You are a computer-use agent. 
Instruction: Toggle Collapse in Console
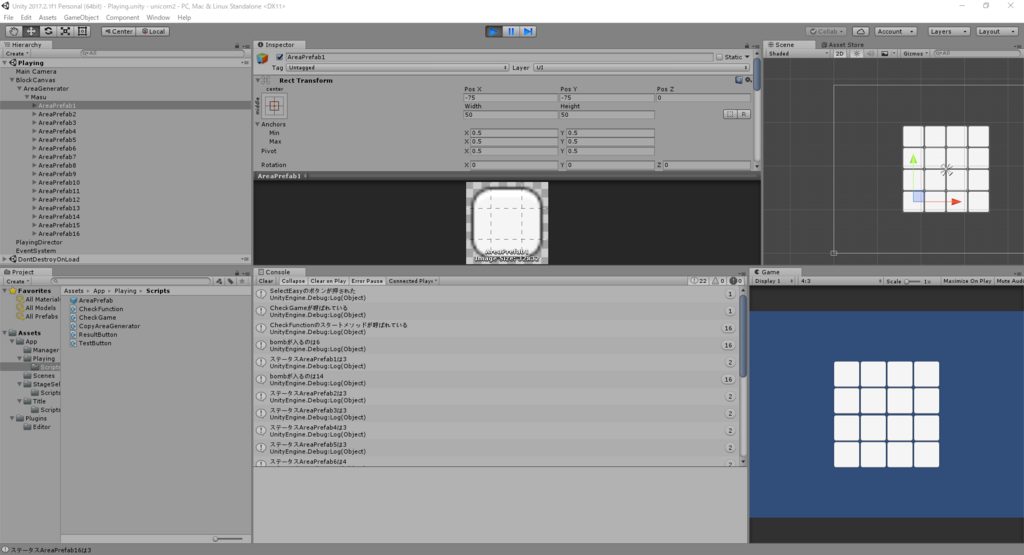293,281
